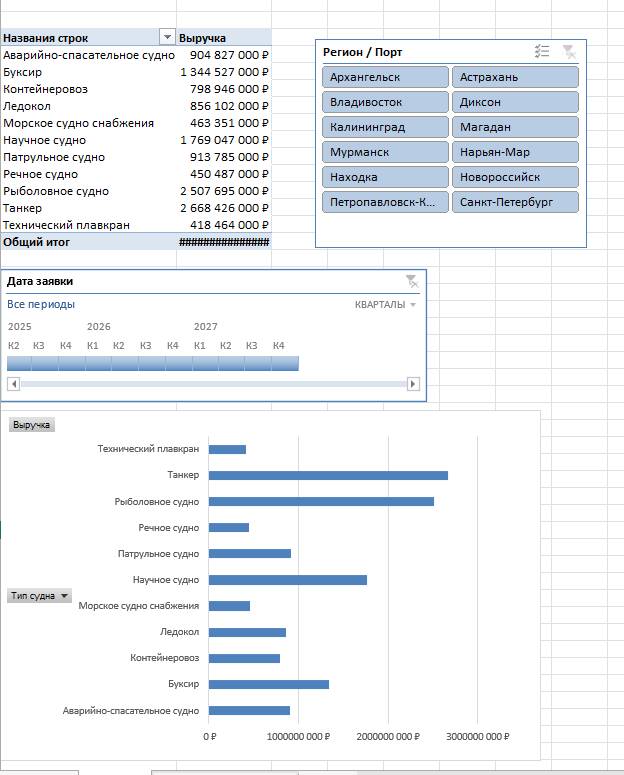Select Диксон port slicer button

point(515,102)
